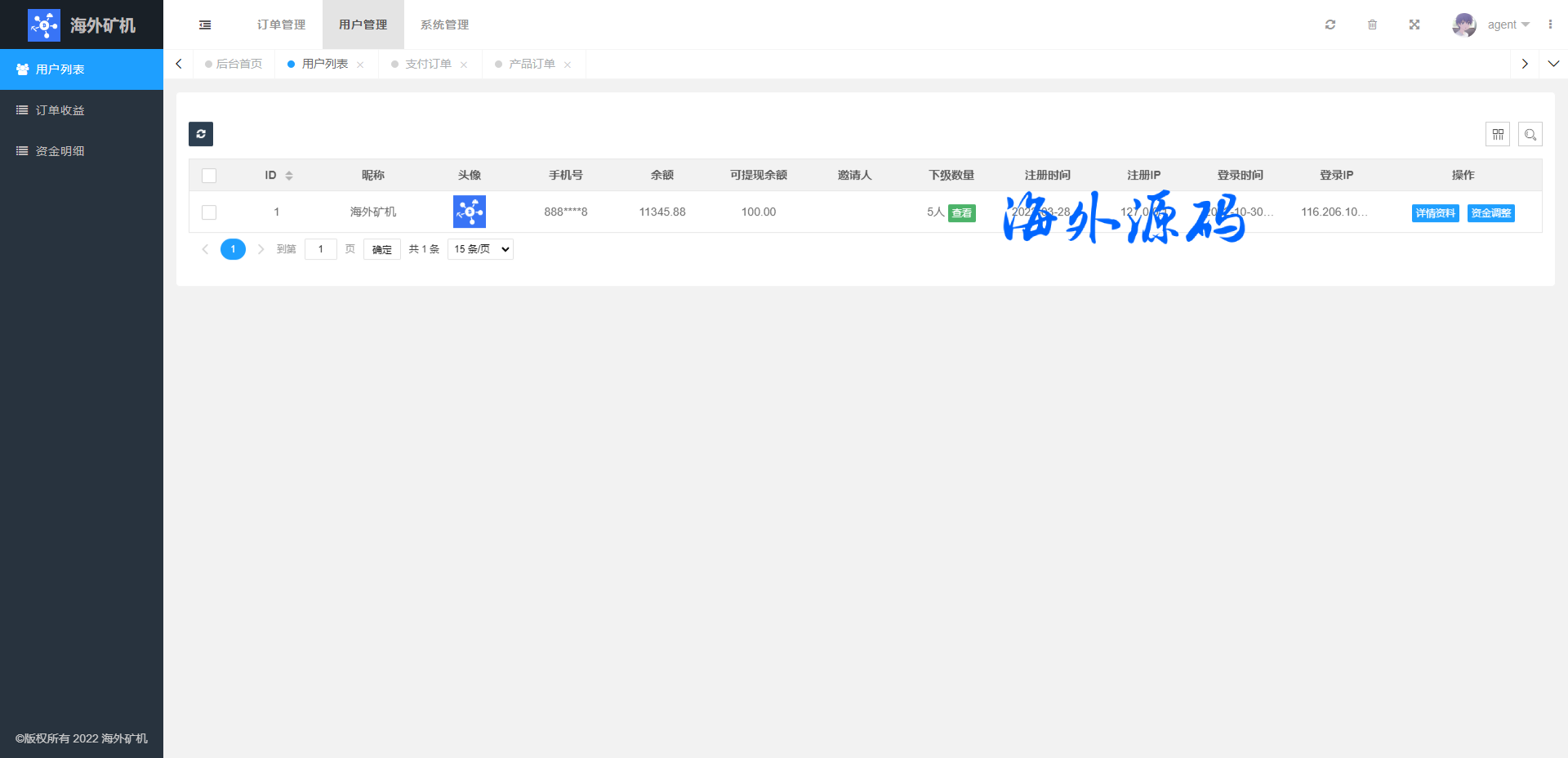Click the refresh icon in the top header

[1330, 25]
